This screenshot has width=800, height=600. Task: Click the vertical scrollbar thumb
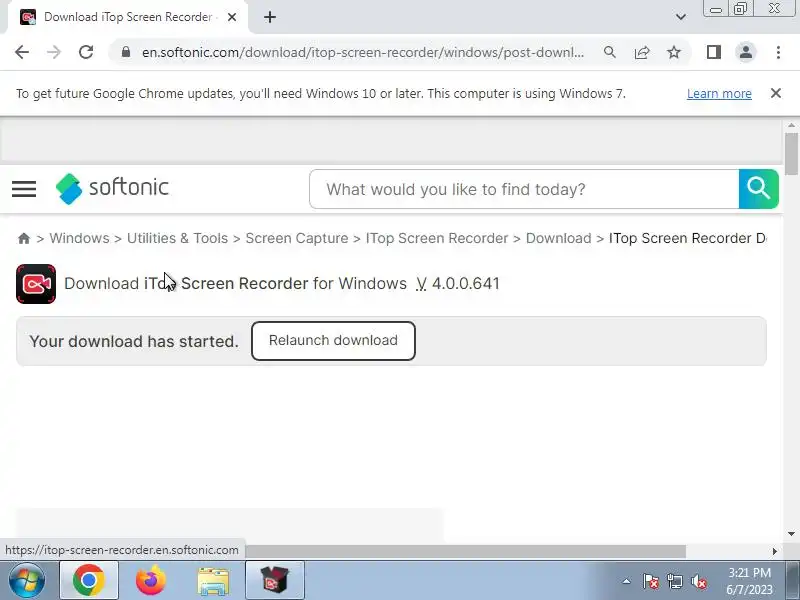[x=791, y=153]
